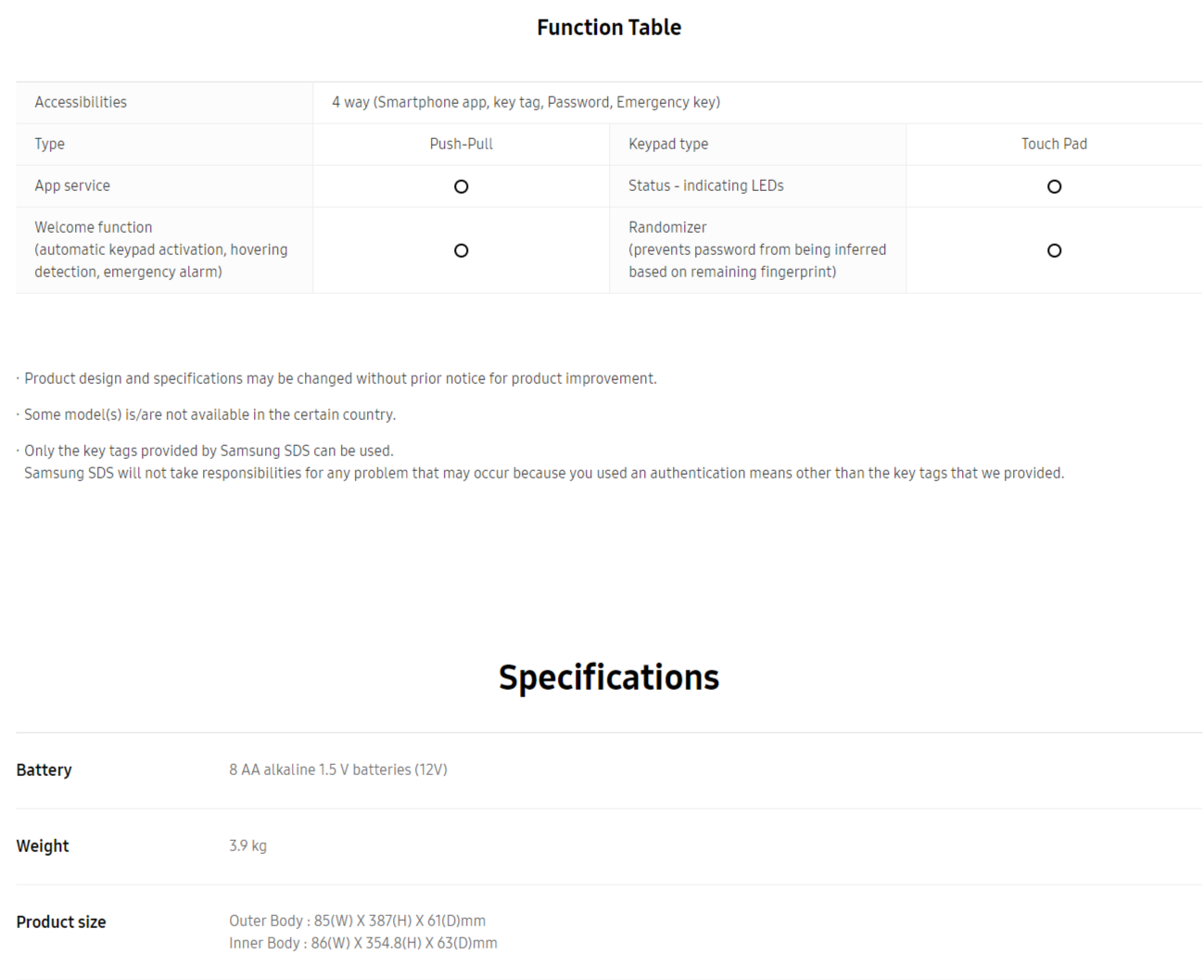
Task: Click the circle mark for App service
Action: (x=461, y=186)
